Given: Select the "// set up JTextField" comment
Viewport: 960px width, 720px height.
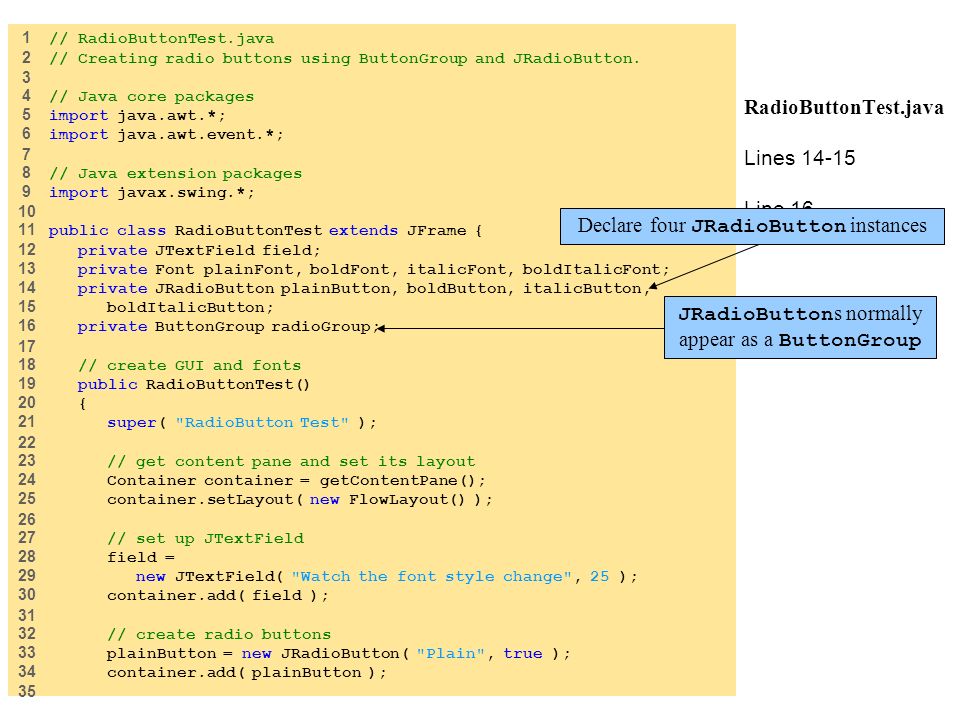Looking at the screenshot, I should 205,539.
